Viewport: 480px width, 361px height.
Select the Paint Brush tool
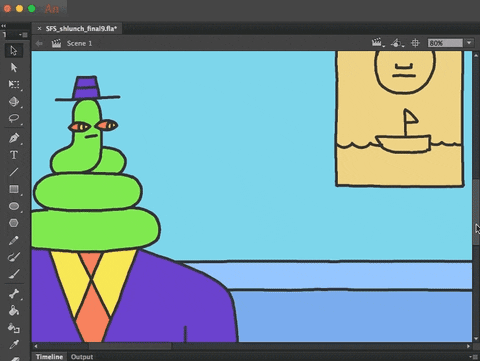[x=14, y=274]
